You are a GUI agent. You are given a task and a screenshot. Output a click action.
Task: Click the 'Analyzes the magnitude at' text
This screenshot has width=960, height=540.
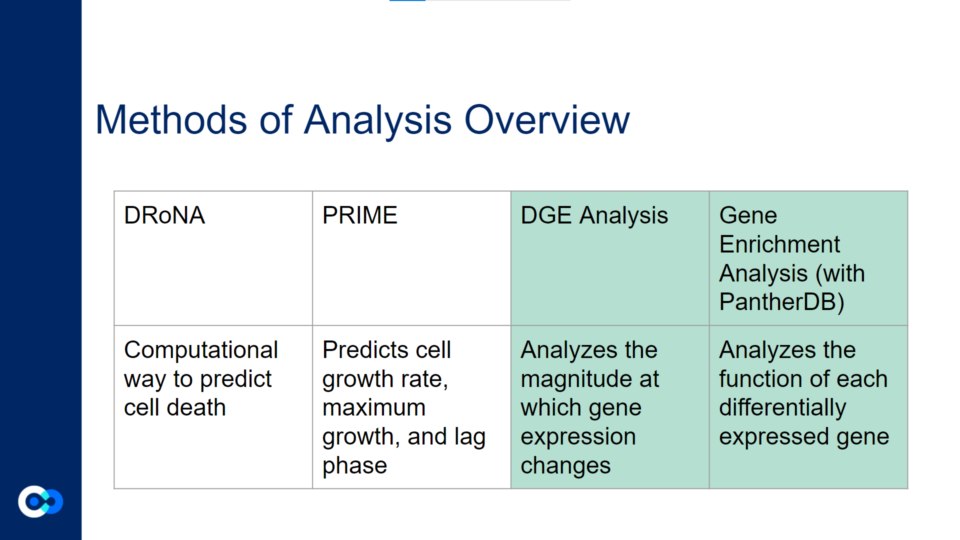(588, 365)
